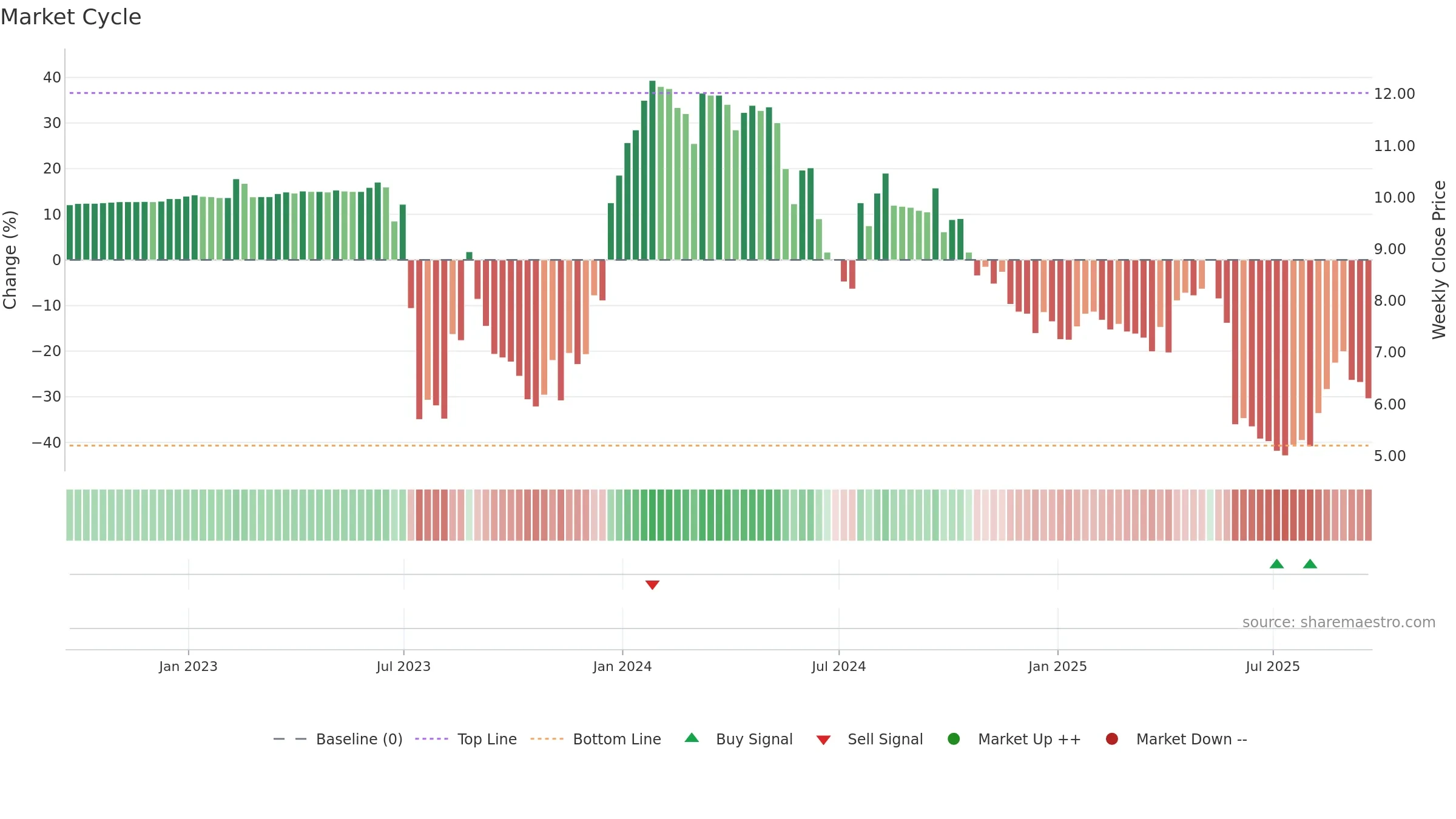Click the Jan 2025 axis label

pyautogui.click(x=1057, y=667)
